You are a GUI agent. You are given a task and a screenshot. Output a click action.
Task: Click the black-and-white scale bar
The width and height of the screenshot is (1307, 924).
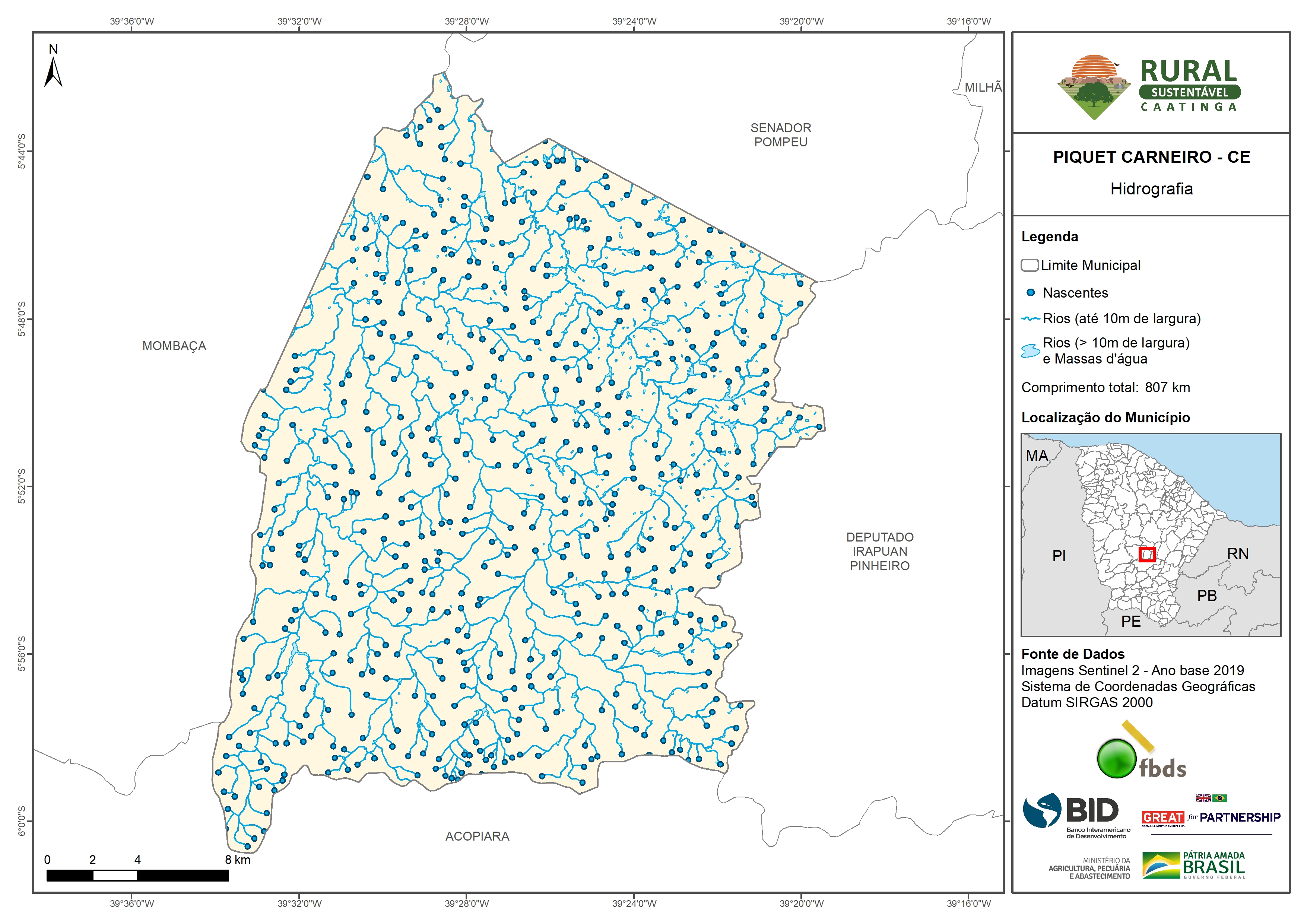click(x=137, y=876)
